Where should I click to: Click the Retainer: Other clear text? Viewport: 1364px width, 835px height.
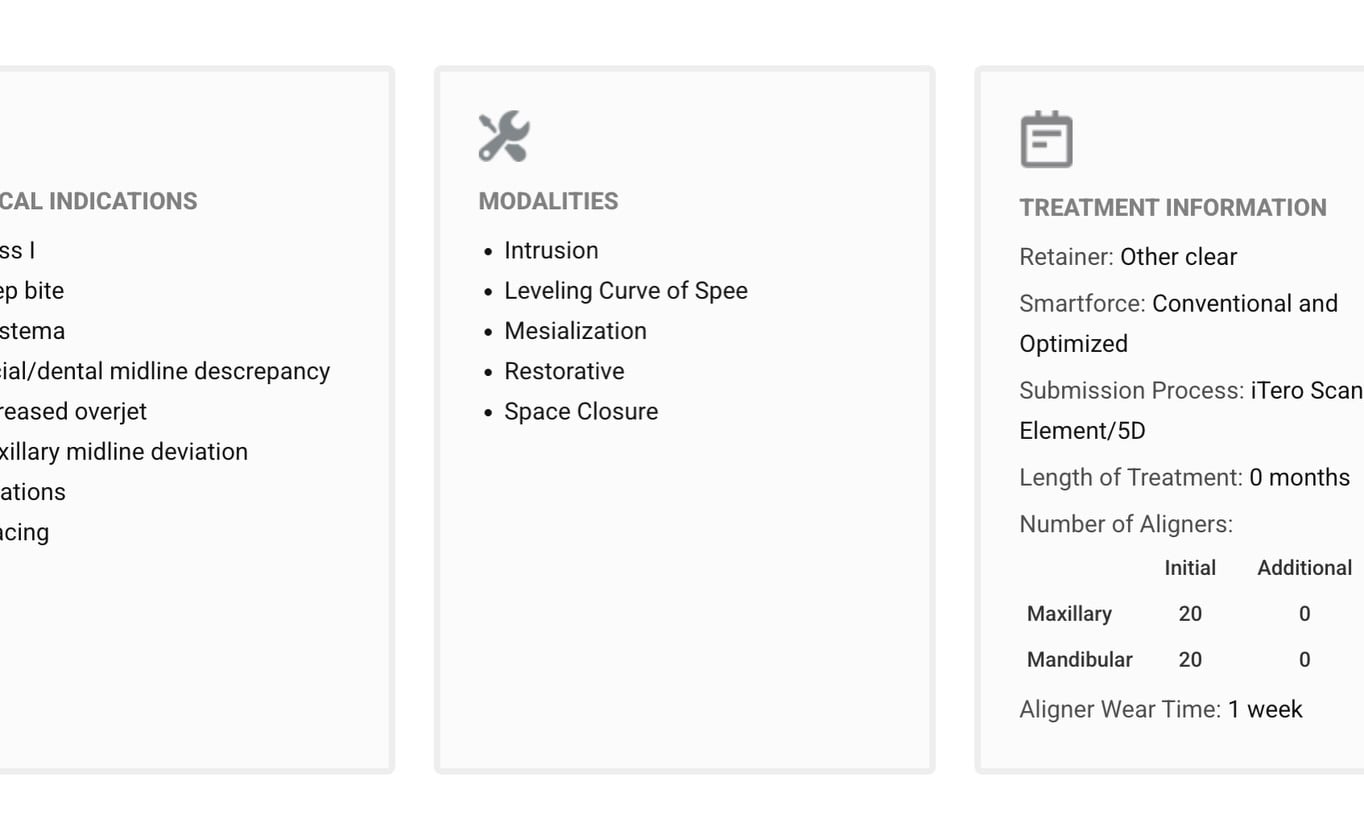pyautogui.click(x=1128, y=257)
